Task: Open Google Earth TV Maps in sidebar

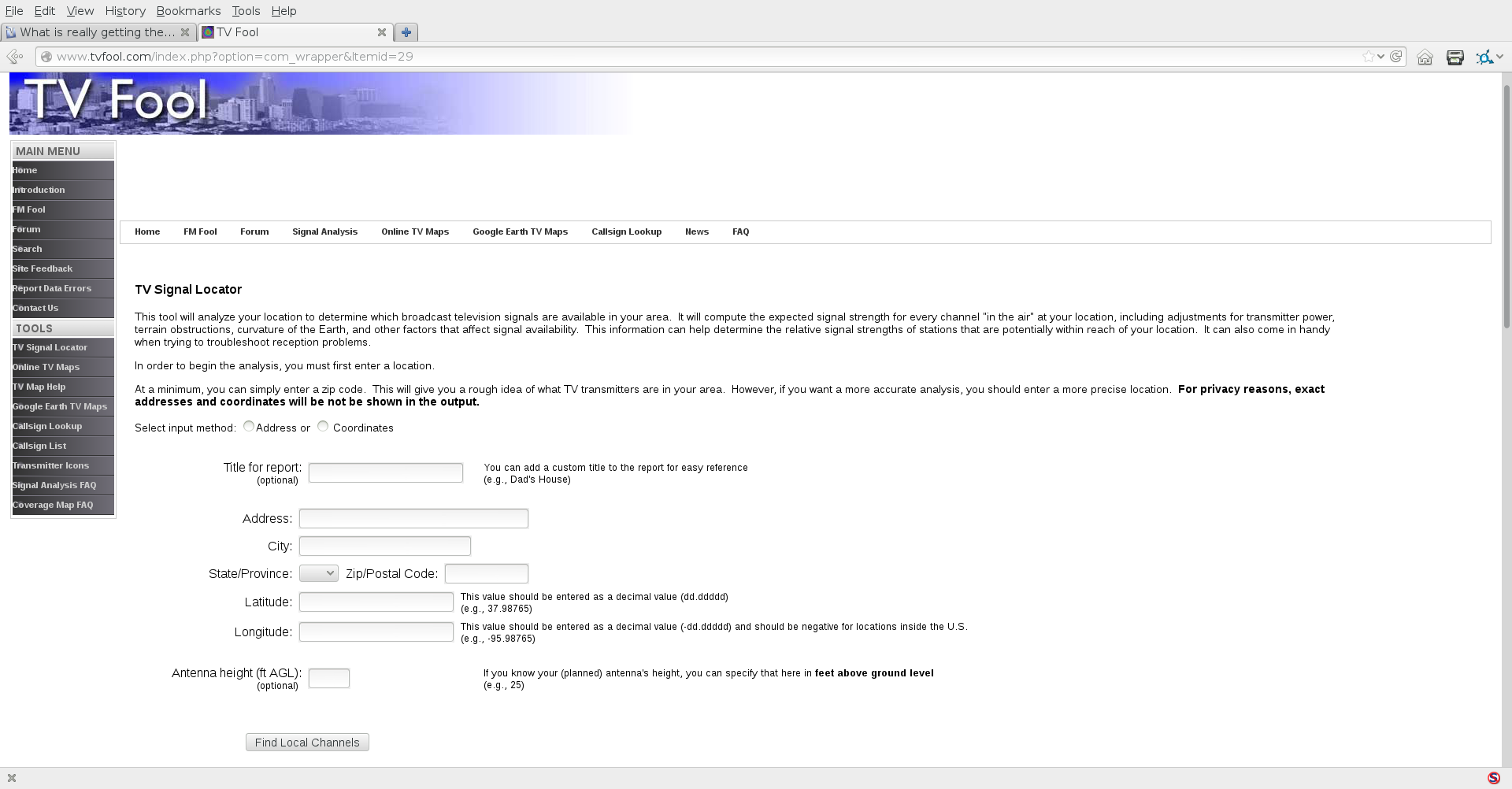Action: 63,406
